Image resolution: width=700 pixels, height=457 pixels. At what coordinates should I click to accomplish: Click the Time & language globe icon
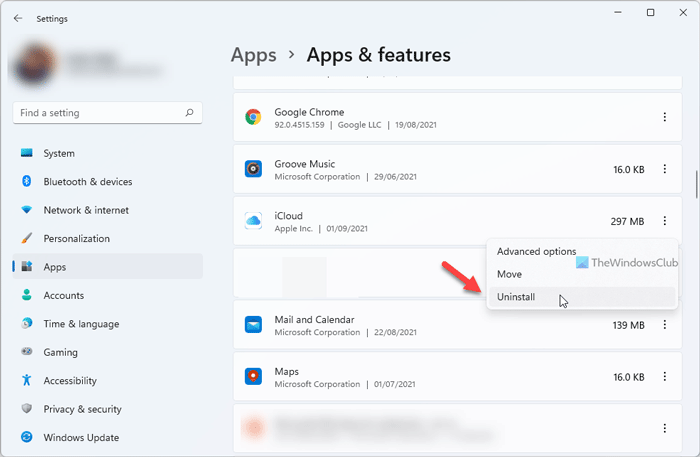pos(27,323)
